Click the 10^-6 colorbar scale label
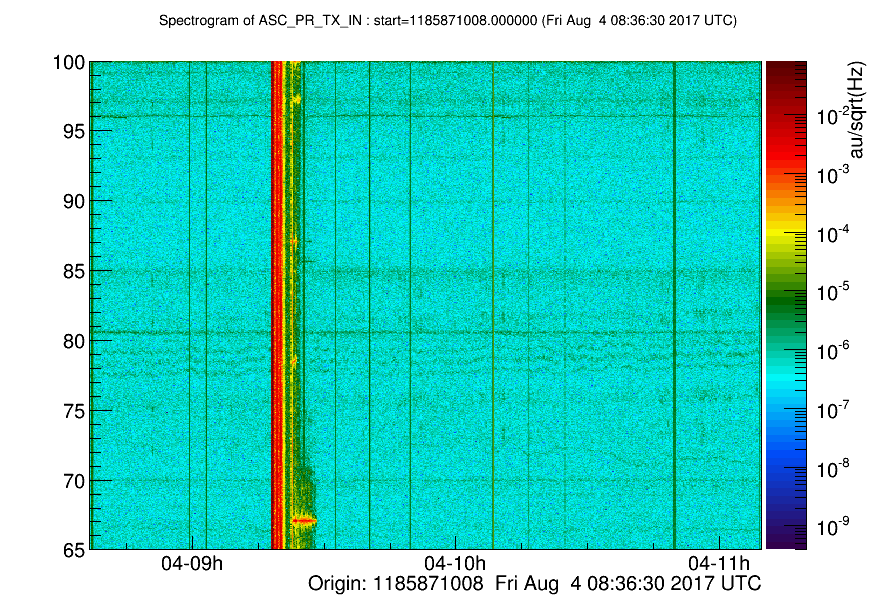Viewport: 896px width, 611px height. point(833,350)
